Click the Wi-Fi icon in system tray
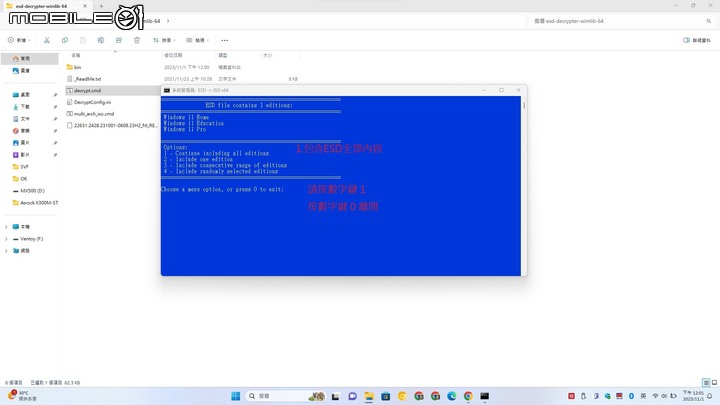Screen dimensions: 720x405 655,396
